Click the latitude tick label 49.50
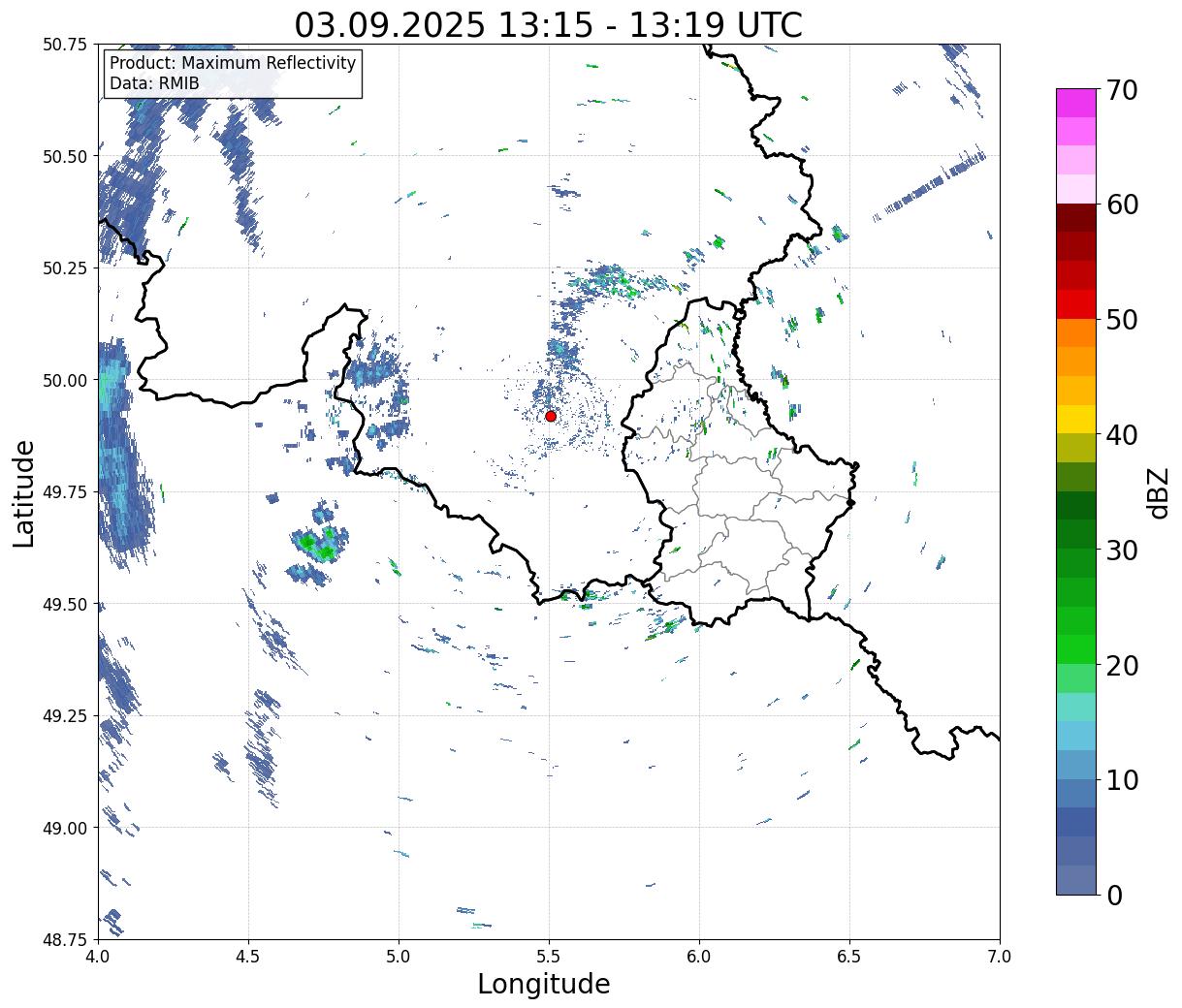Screen dimensions: 1182x1008 pos(65,604)
